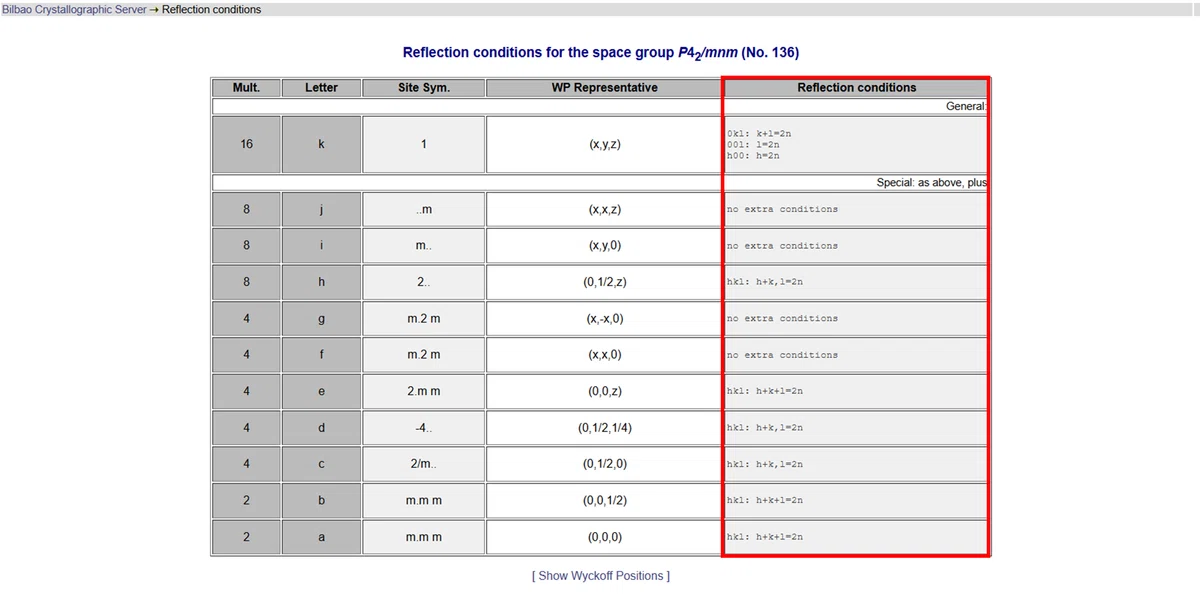Select representative (0,1/2,z)
The width and height of the screenshot is (1200, 607).
pyautogui.click(x=604, y=282)
